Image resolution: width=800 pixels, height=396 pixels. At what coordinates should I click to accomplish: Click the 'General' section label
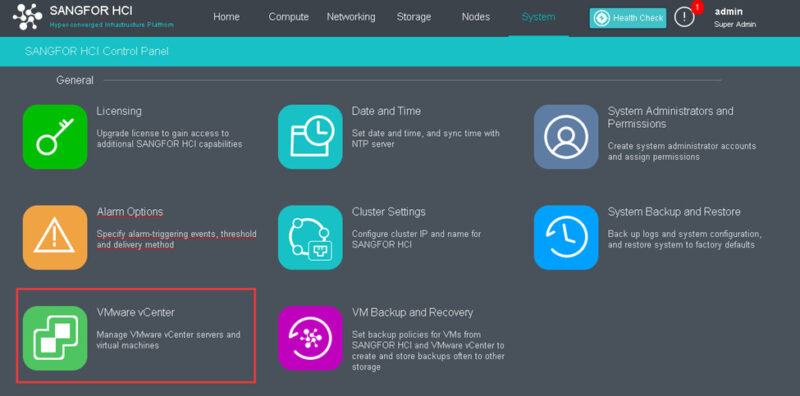coord(75,80)
